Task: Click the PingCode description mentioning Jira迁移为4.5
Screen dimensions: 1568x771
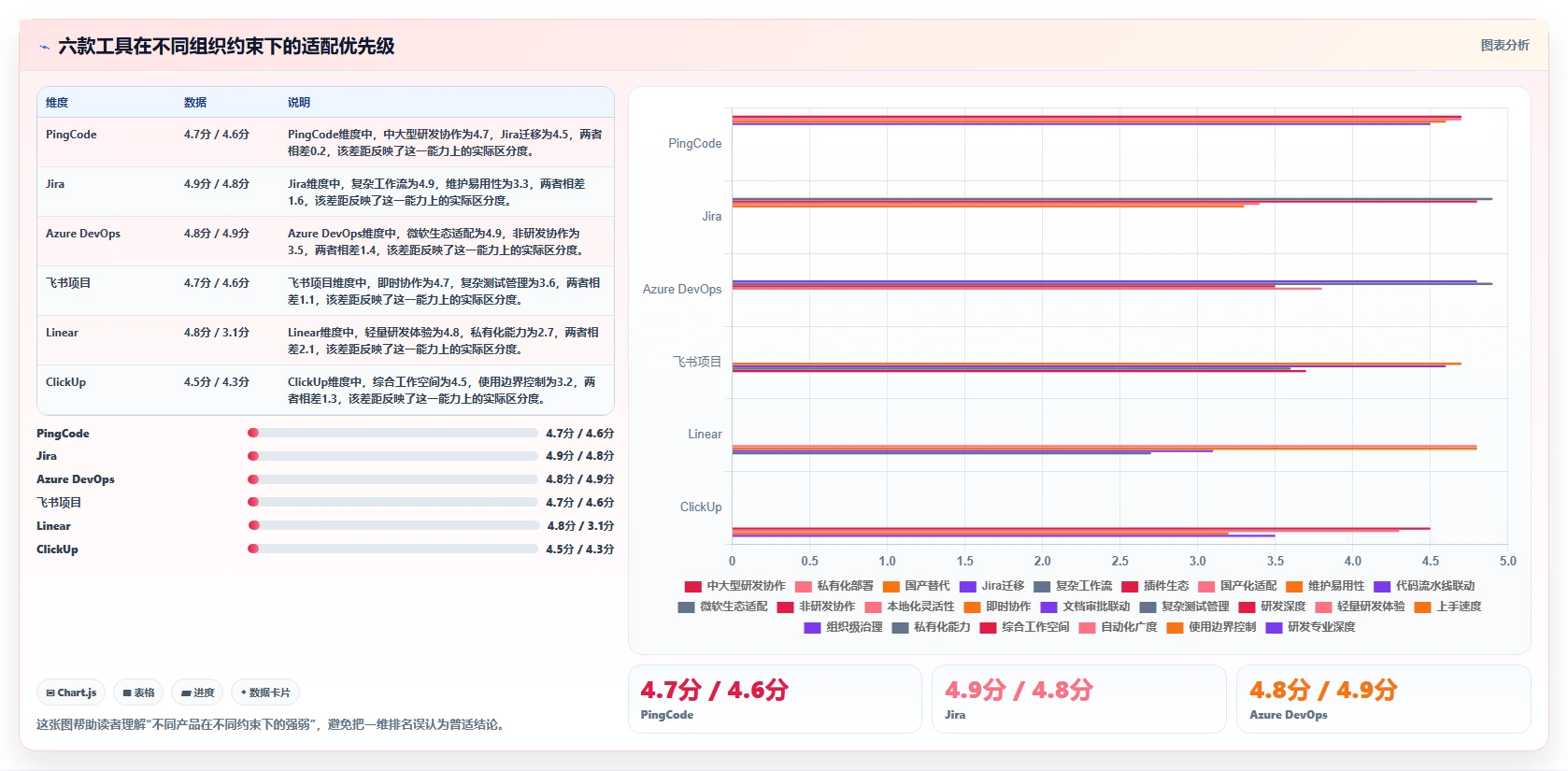Action: 445,143
